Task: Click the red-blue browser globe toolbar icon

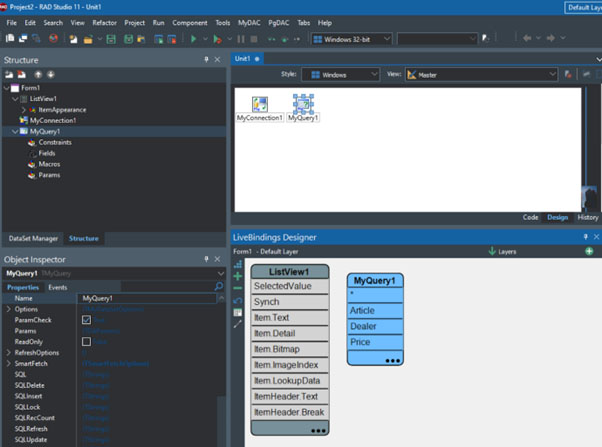Action: click(x=53, y=38)
